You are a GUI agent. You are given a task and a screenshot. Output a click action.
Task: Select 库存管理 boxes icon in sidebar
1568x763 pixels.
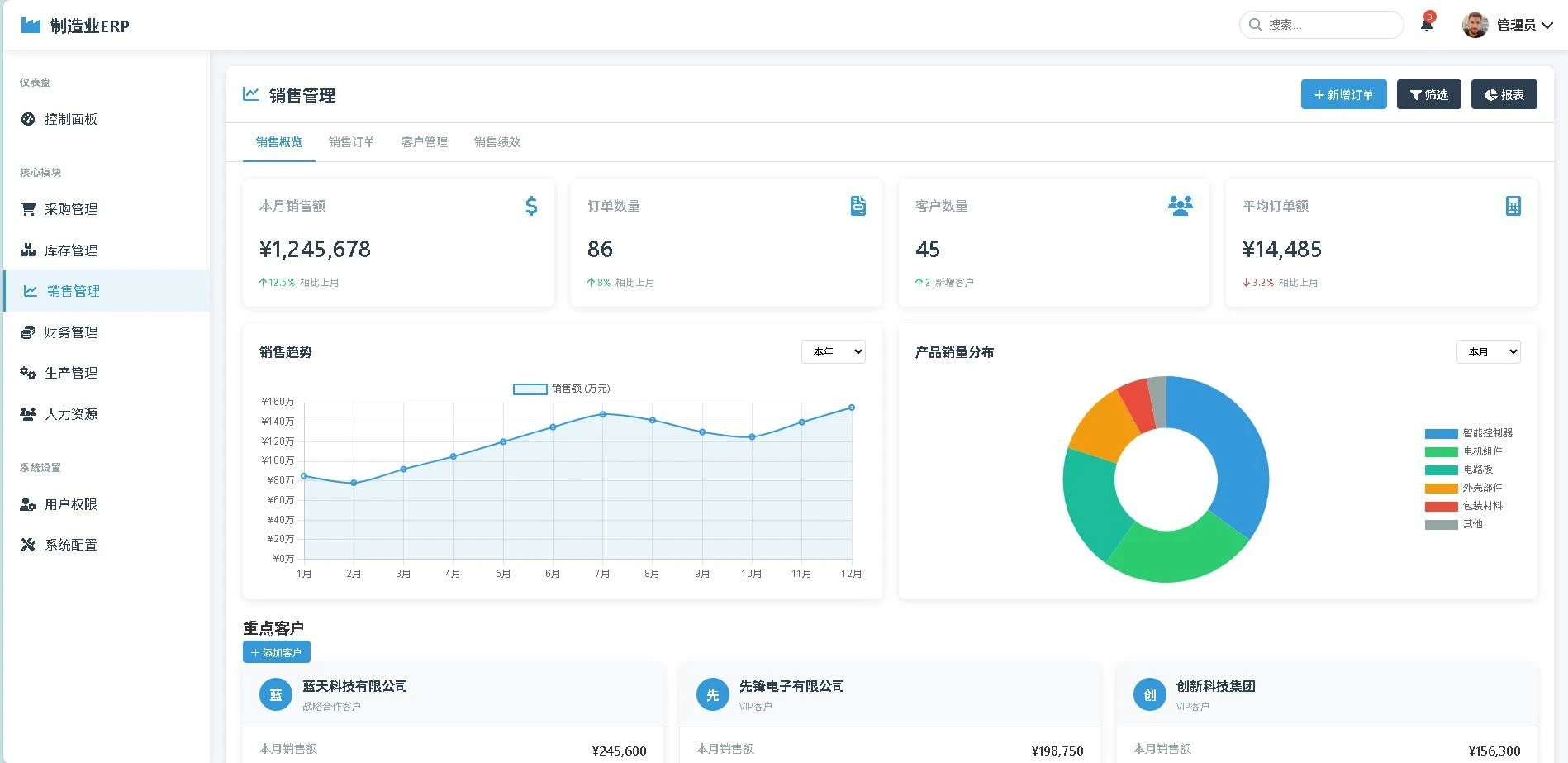click(28, 250)
